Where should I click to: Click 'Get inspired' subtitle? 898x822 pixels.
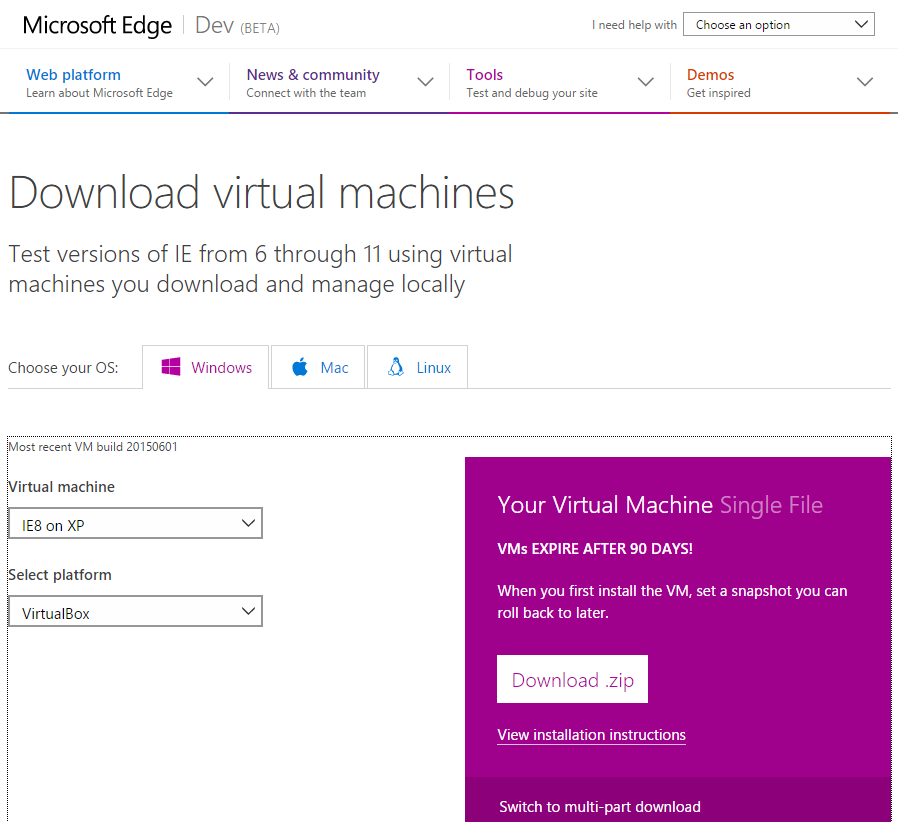pos(718,93)
